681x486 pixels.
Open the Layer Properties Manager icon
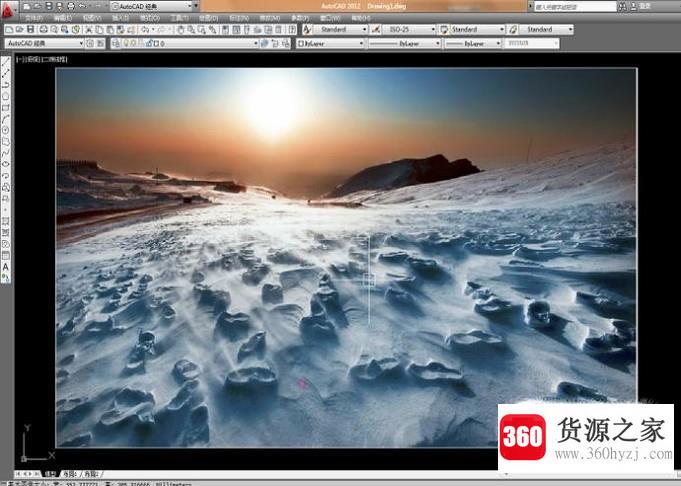tap(116, 43)
